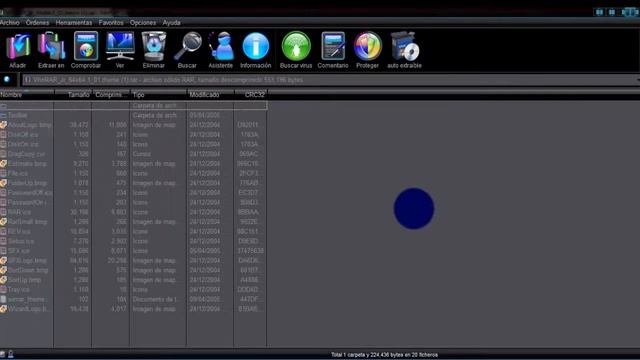Click the disk icon in status bar
Image resolution: width=640 pixels, height=360 pixels.
[3, 354]
